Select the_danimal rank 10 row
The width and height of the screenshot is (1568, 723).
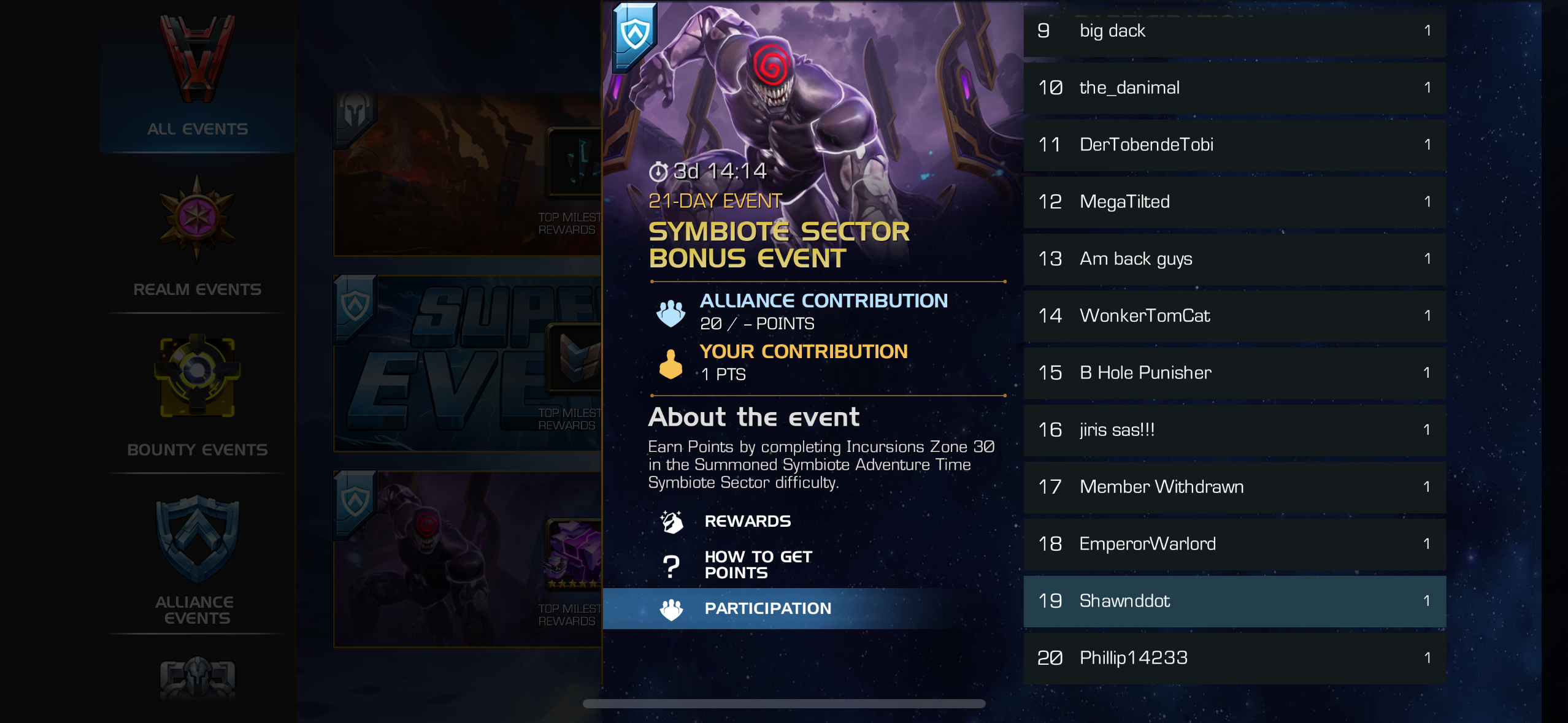[1234, 88]
